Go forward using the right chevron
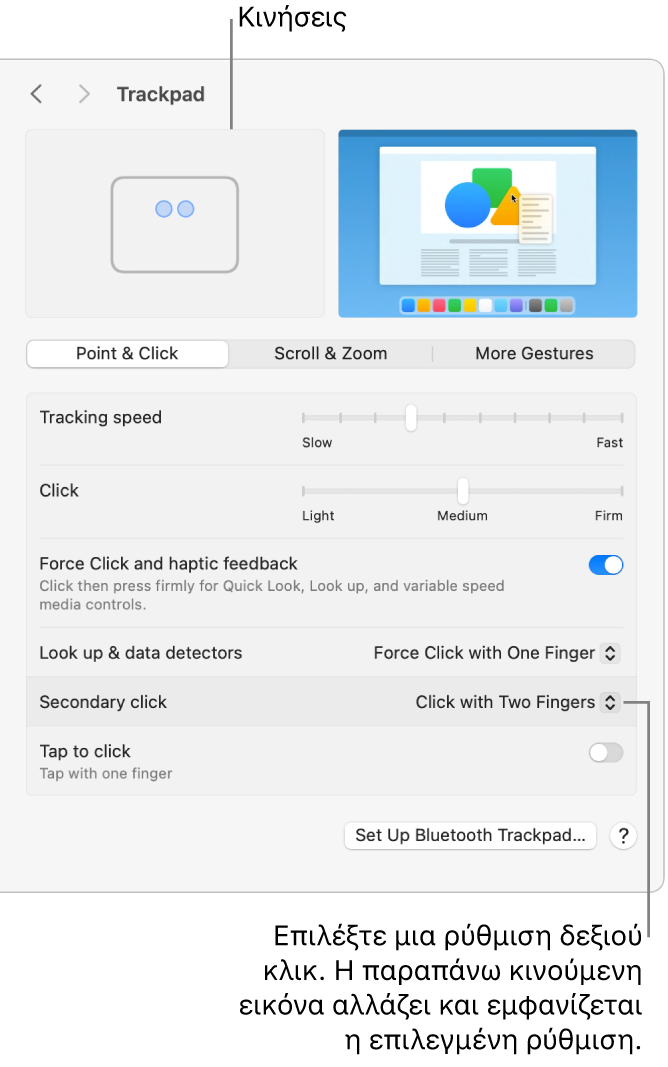 [x=84, y=94]
